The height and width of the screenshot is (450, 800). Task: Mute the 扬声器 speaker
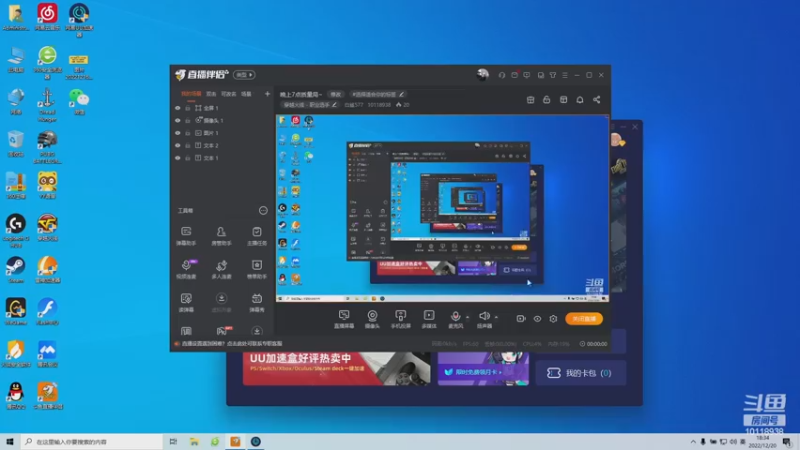[x=484, y=319]
